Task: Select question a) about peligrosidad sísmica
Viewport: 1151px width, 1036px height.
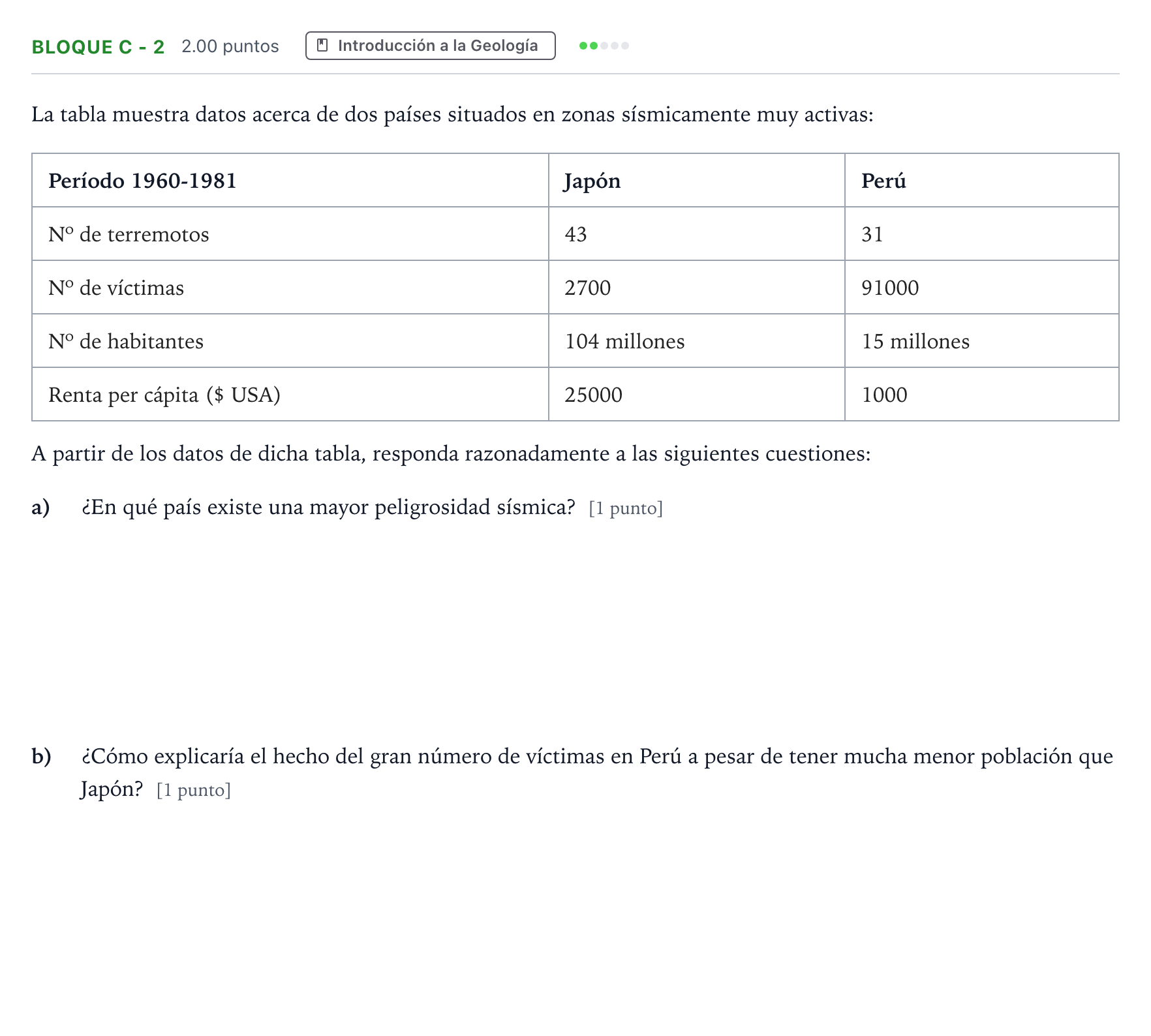Action: (328, 508)
